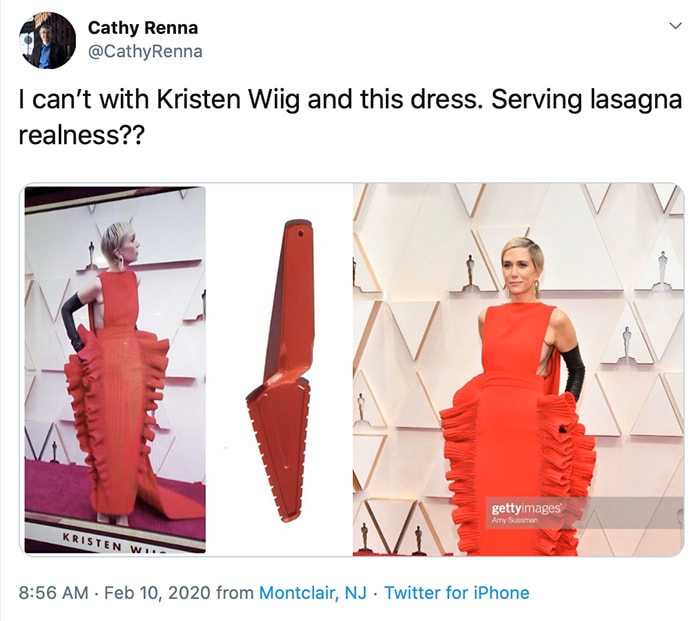
Task: Click the Twitter for iPhone source link
Action: (x=457, y=593)
